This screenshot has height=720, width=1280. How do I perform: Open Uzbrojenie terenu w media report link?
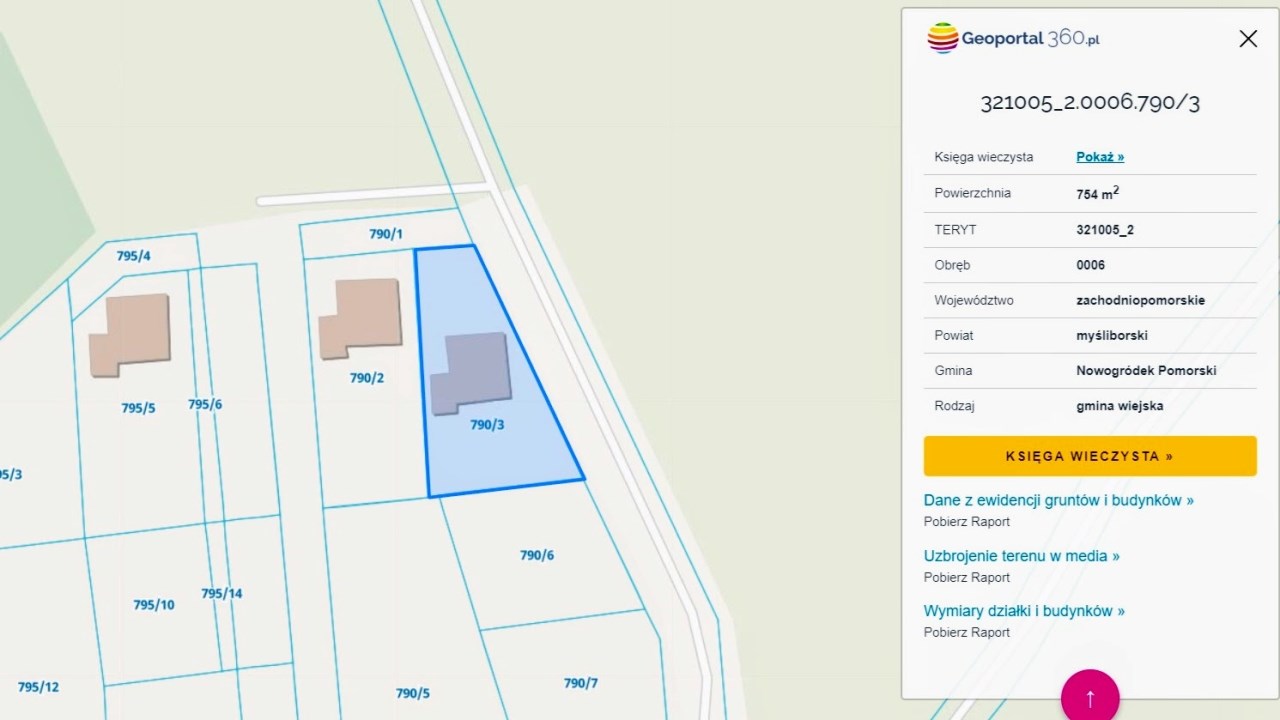(x=1021, y=556)
